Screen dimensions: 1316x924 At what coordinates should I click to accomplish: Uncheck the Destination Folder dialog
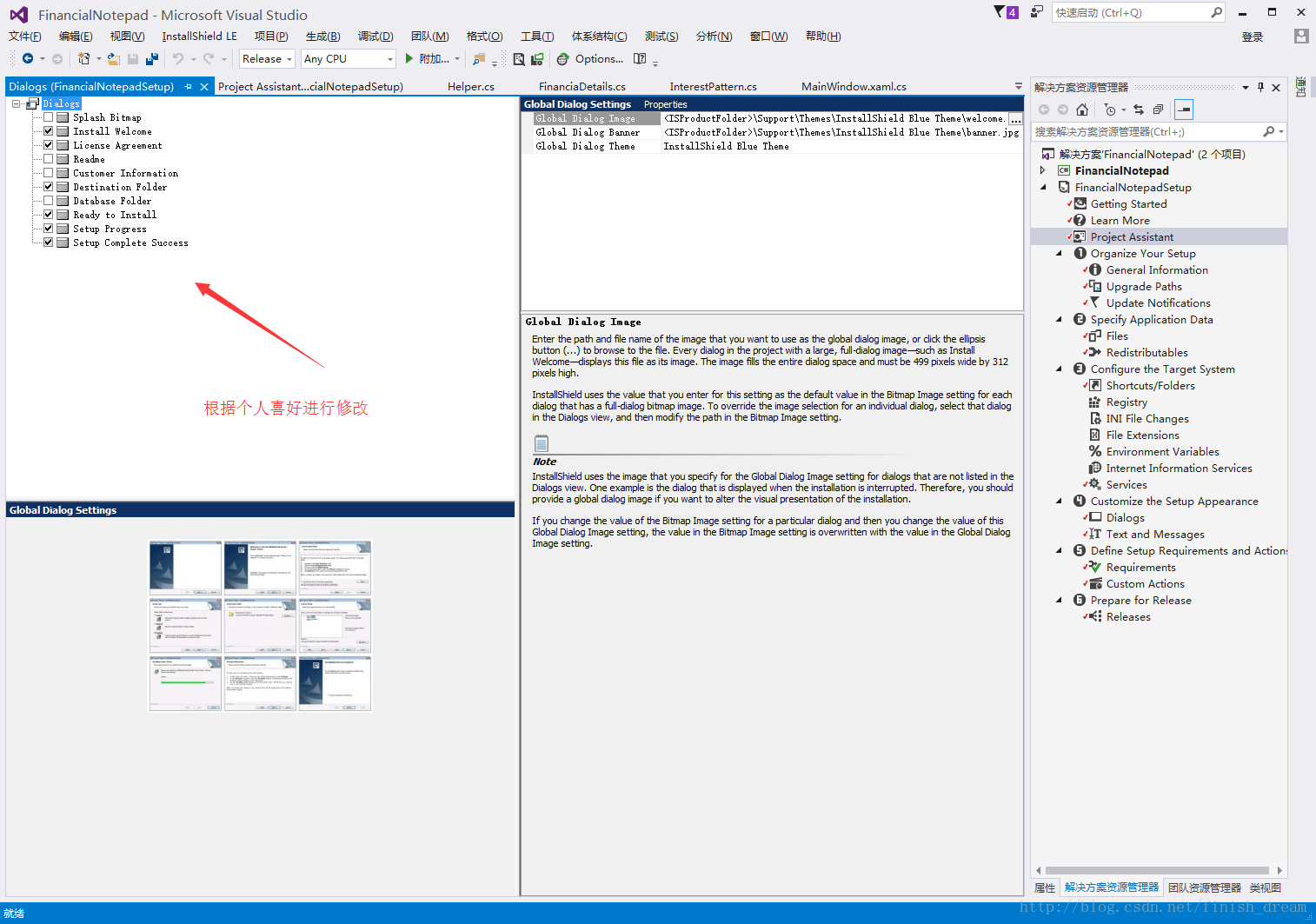coord(49,187)
